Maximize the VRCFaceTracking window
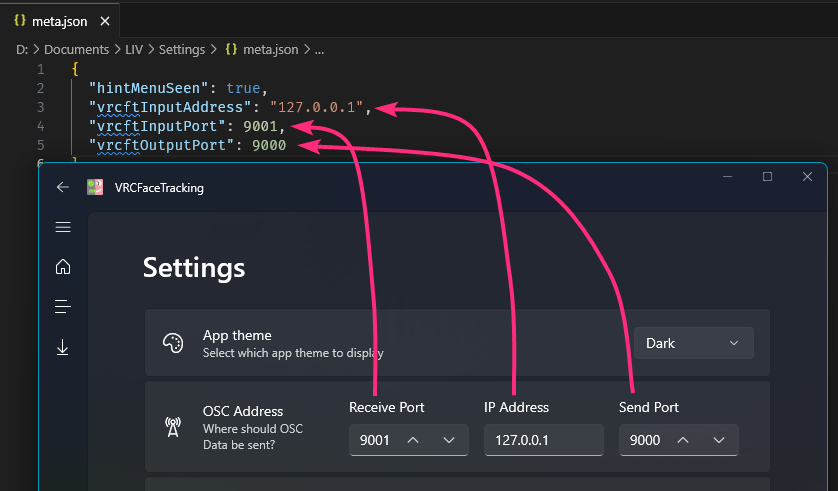 767,176
